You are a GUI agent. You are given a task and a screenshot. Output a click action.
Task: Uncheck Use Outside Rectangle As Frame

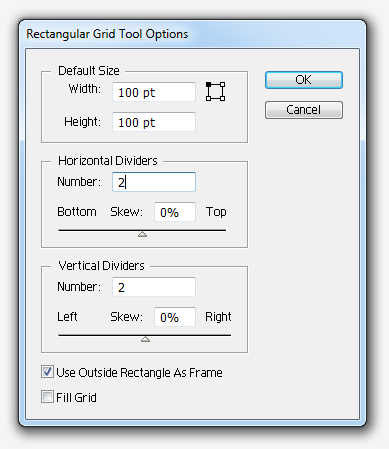(x=47, y=371)
